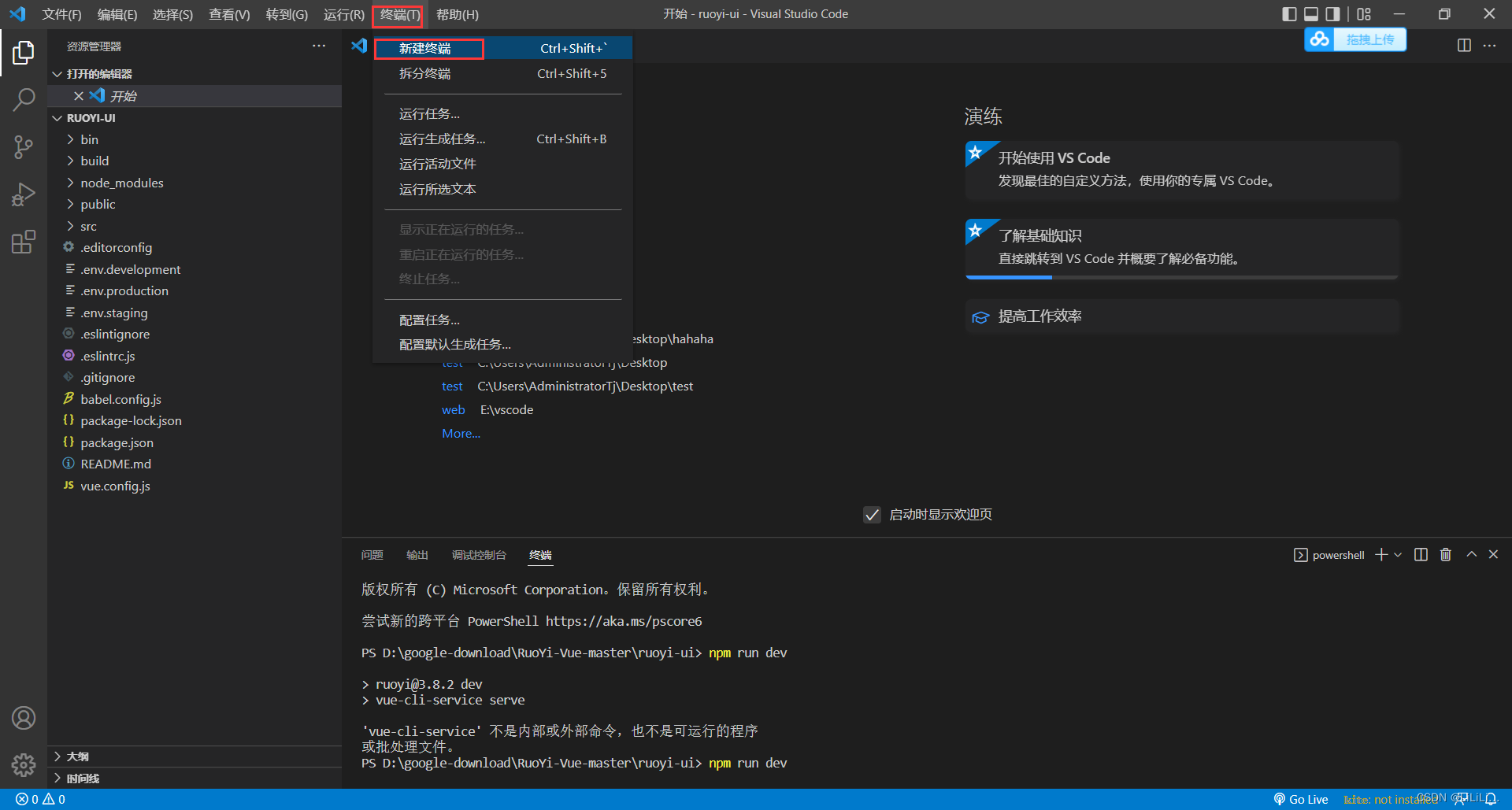Image resolution: width=1512 pixels, height=810 pixels.
Task: Expand the public folder
Action: pyautogui.click(x=195, y=204)
